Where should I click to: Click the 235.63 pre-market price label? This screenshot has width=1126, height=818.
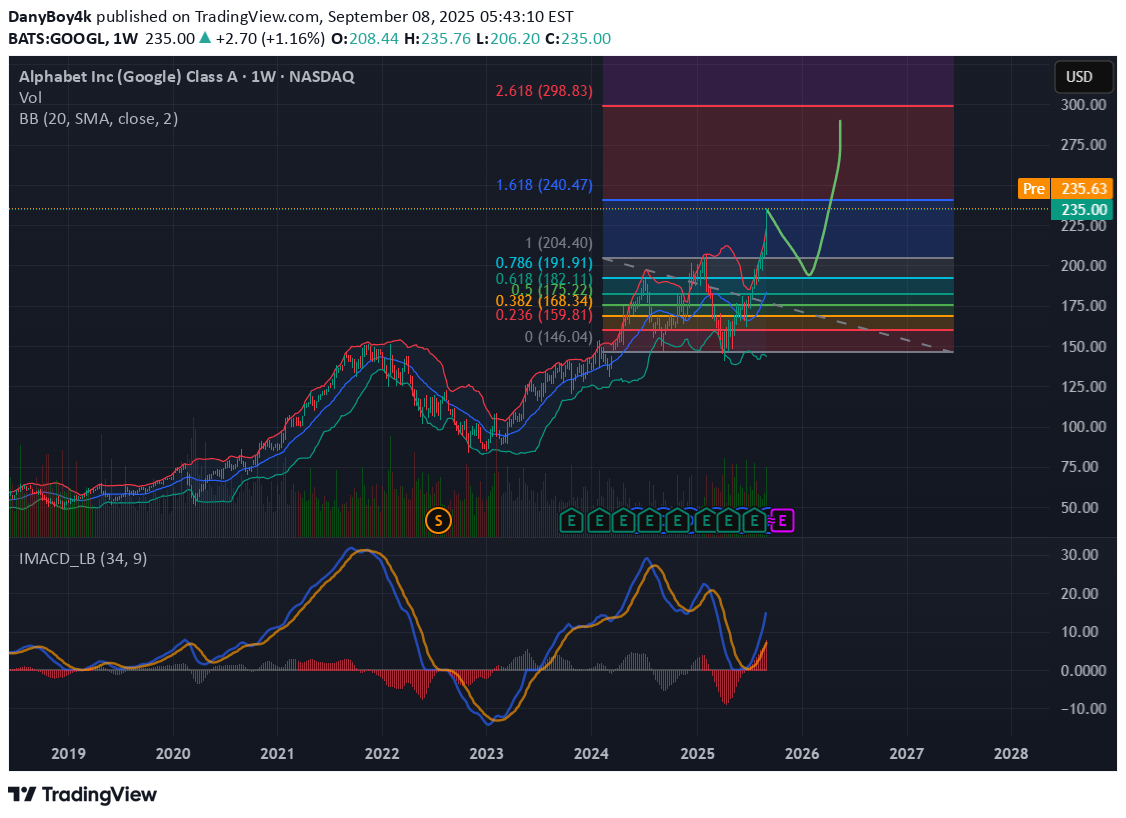tap(1084, 188)
